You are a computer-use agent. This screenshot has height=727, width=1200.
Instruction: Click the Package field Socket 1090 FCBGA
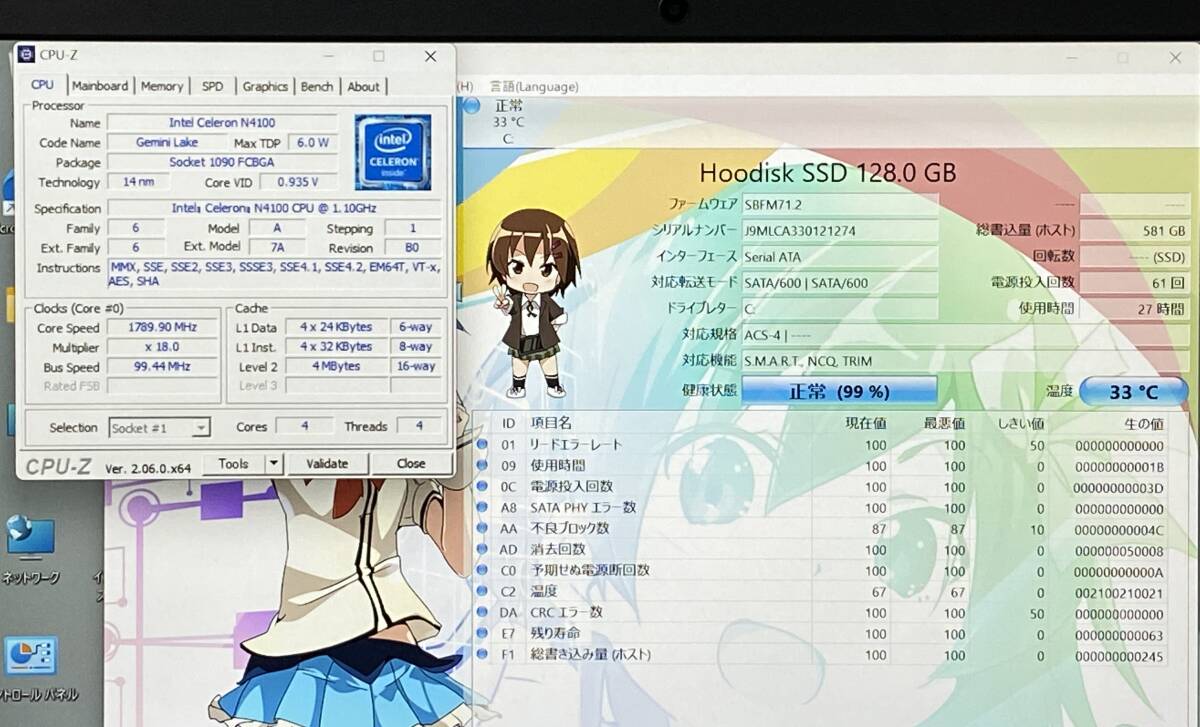pos(223,162)
